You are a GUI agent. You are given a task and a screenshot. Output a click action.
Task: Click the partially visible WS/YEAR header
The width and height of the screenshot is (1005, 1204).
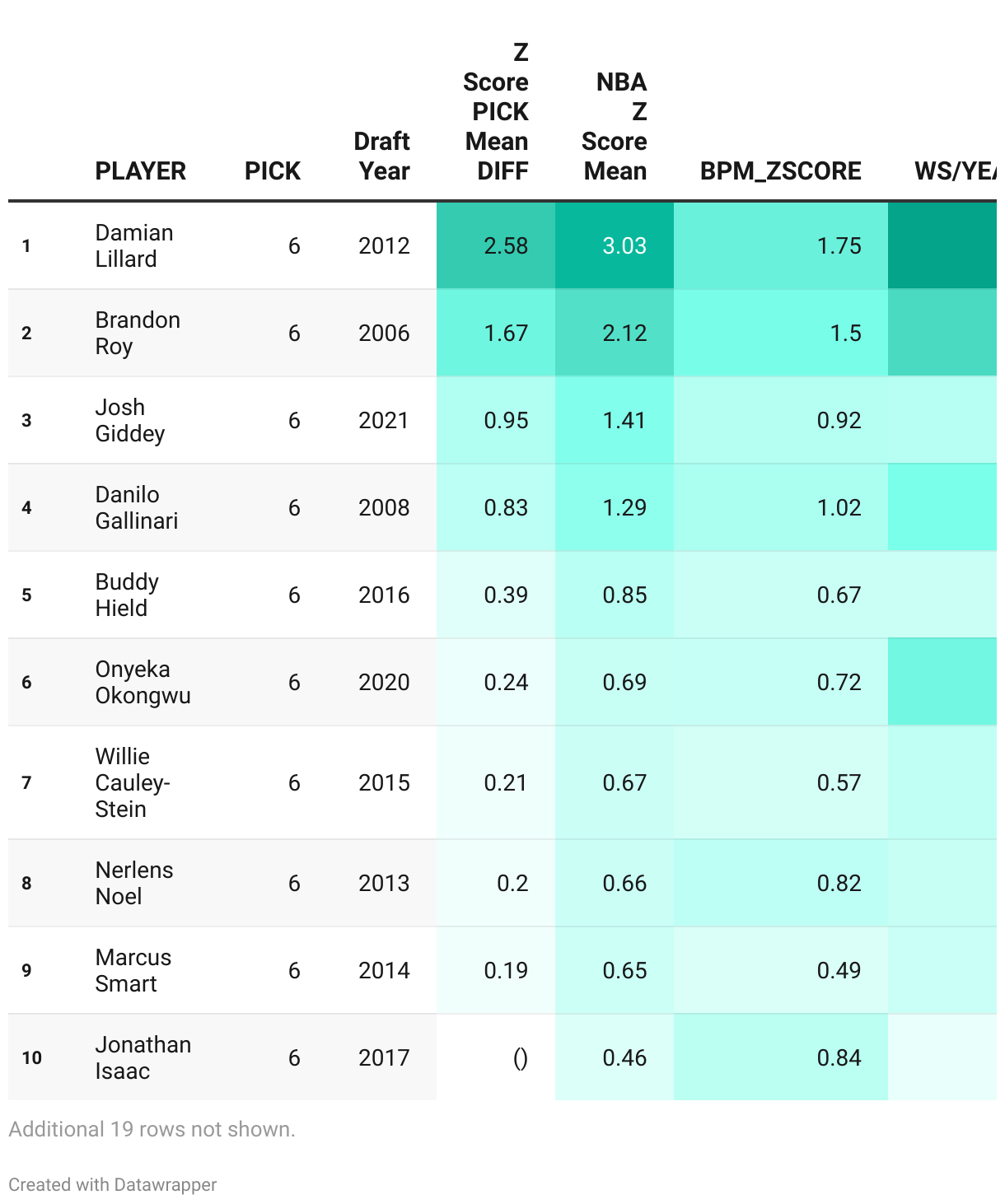(956, 170)
